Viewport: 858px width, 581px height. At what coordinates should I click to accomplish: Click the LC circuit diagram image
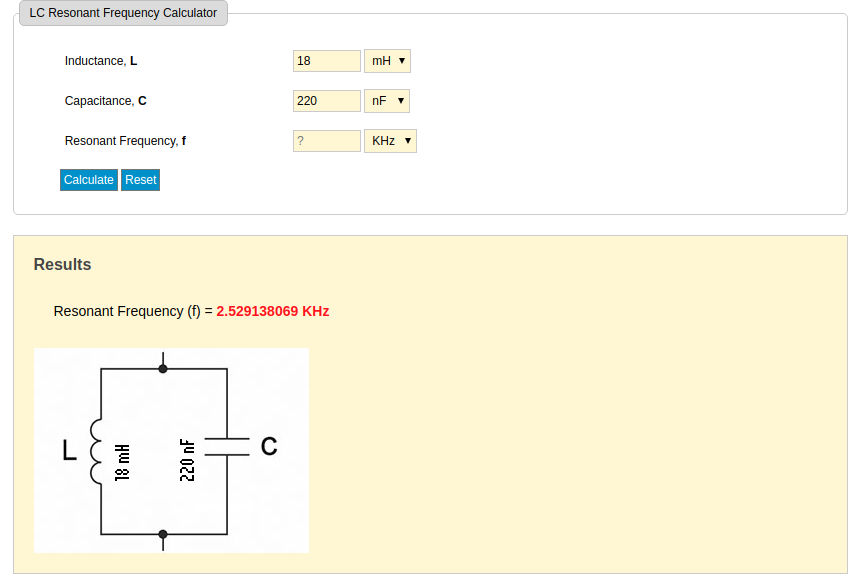[x=171, y=450]
